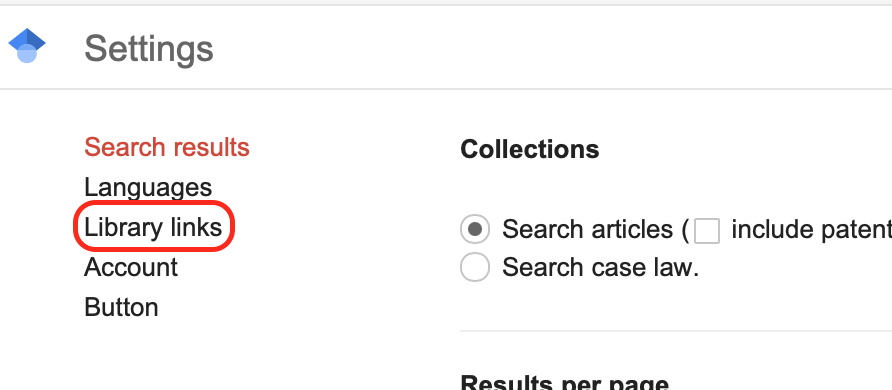The height and width of the screenshot is (390, 892).
Task: Click the Results per page heading
Action: point(564,382)
